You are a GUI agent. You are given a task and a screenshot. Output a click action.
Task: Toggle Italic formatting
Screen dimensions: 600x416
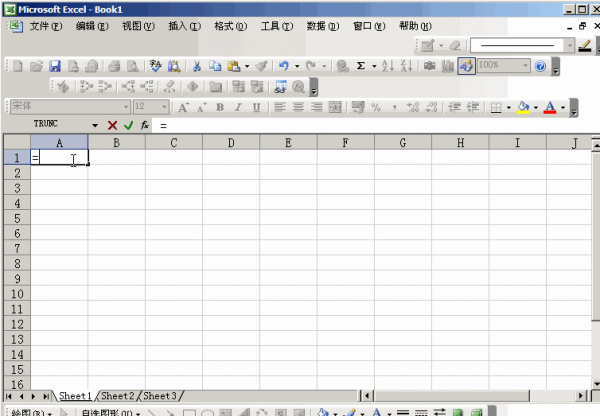(x=238, y=107)
